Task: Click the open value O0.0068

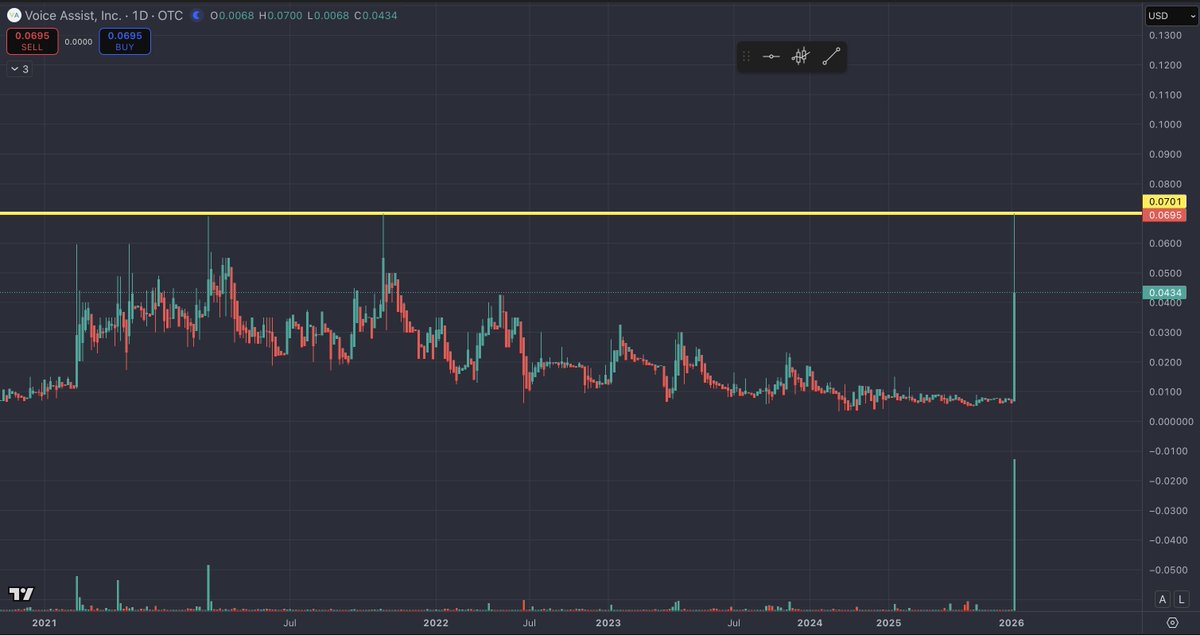Action: [x=234, y=15]
